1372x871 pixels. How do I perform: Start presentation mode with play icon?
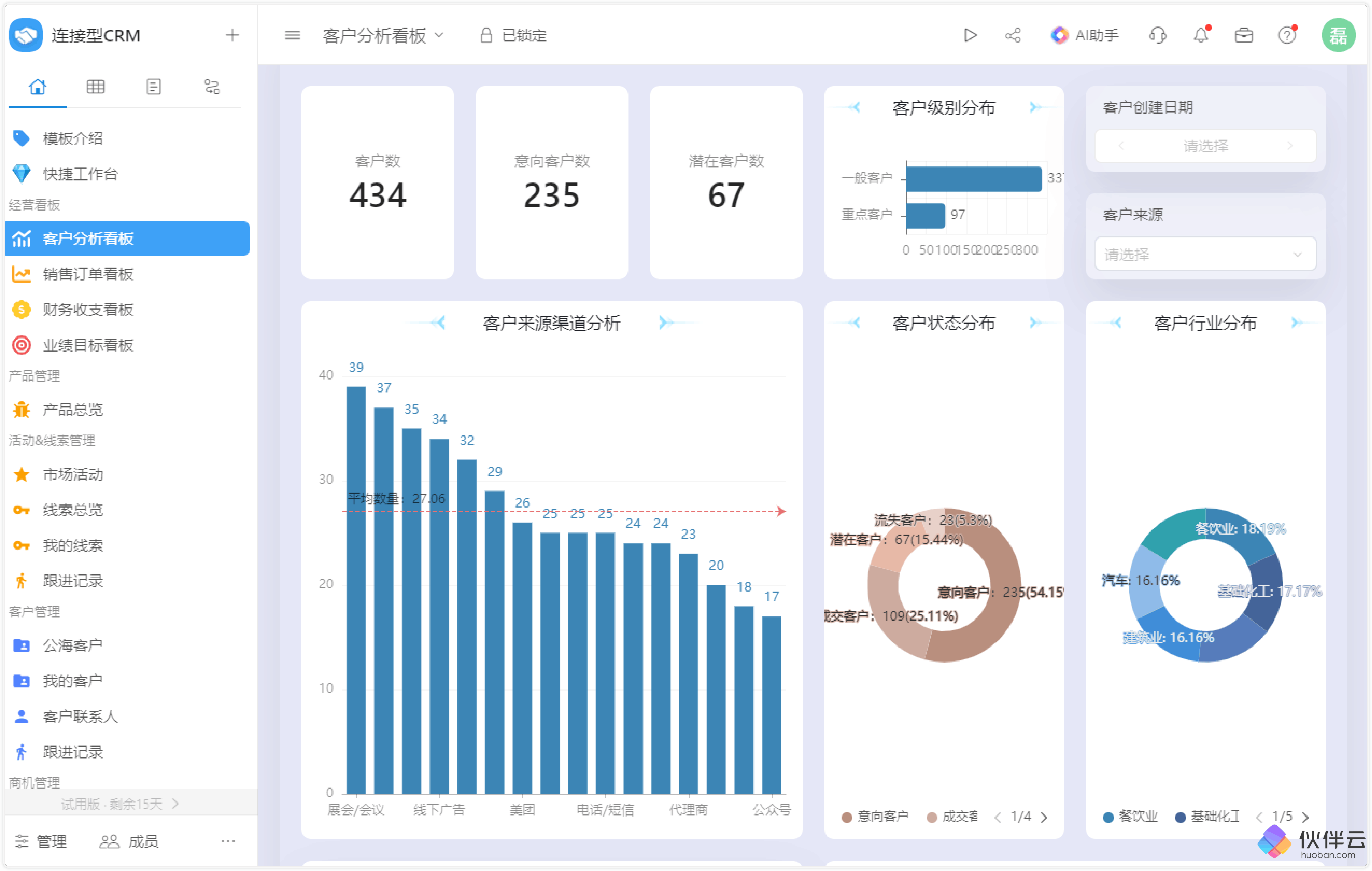[x=970, y=35]
